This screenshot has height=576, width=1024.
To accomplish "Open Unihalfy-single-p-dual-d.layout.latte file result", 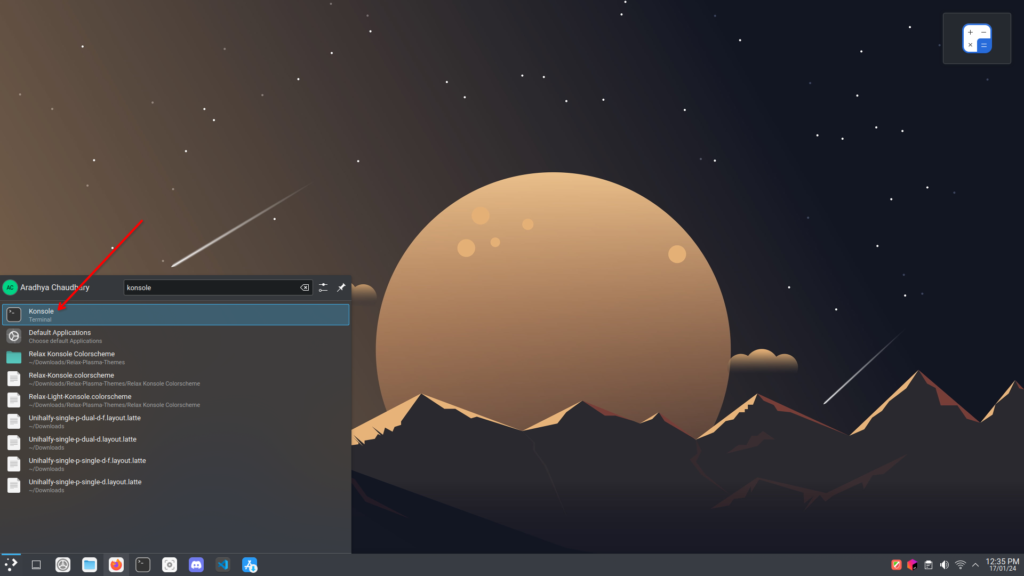I will pyautogui.click(x=176, y=443).
